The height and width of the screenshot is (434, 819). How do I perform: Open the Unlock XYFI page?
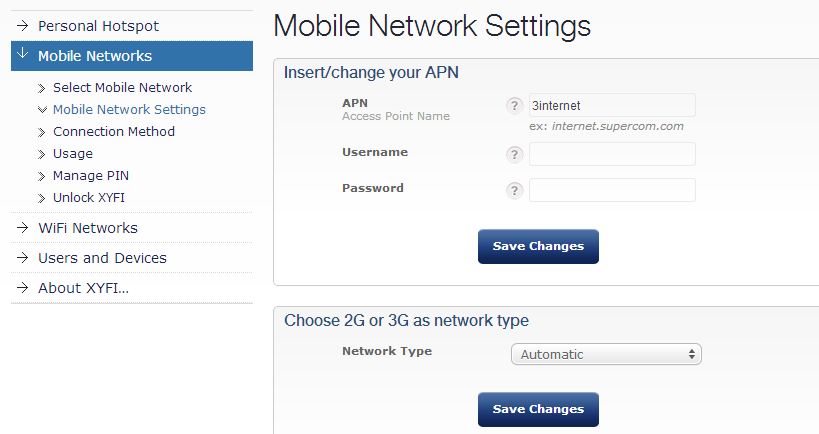[89, 197]
